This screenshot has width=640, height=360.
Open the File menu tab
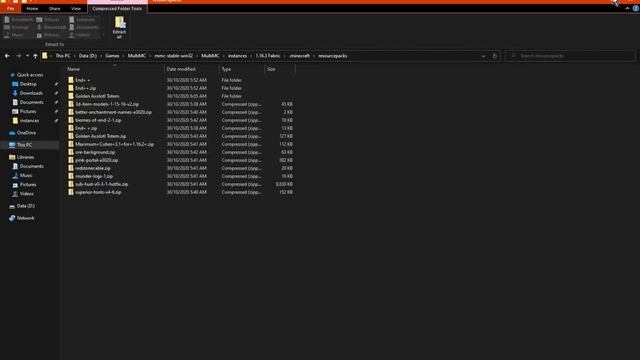pyautogui.click(x=11, y=9)
